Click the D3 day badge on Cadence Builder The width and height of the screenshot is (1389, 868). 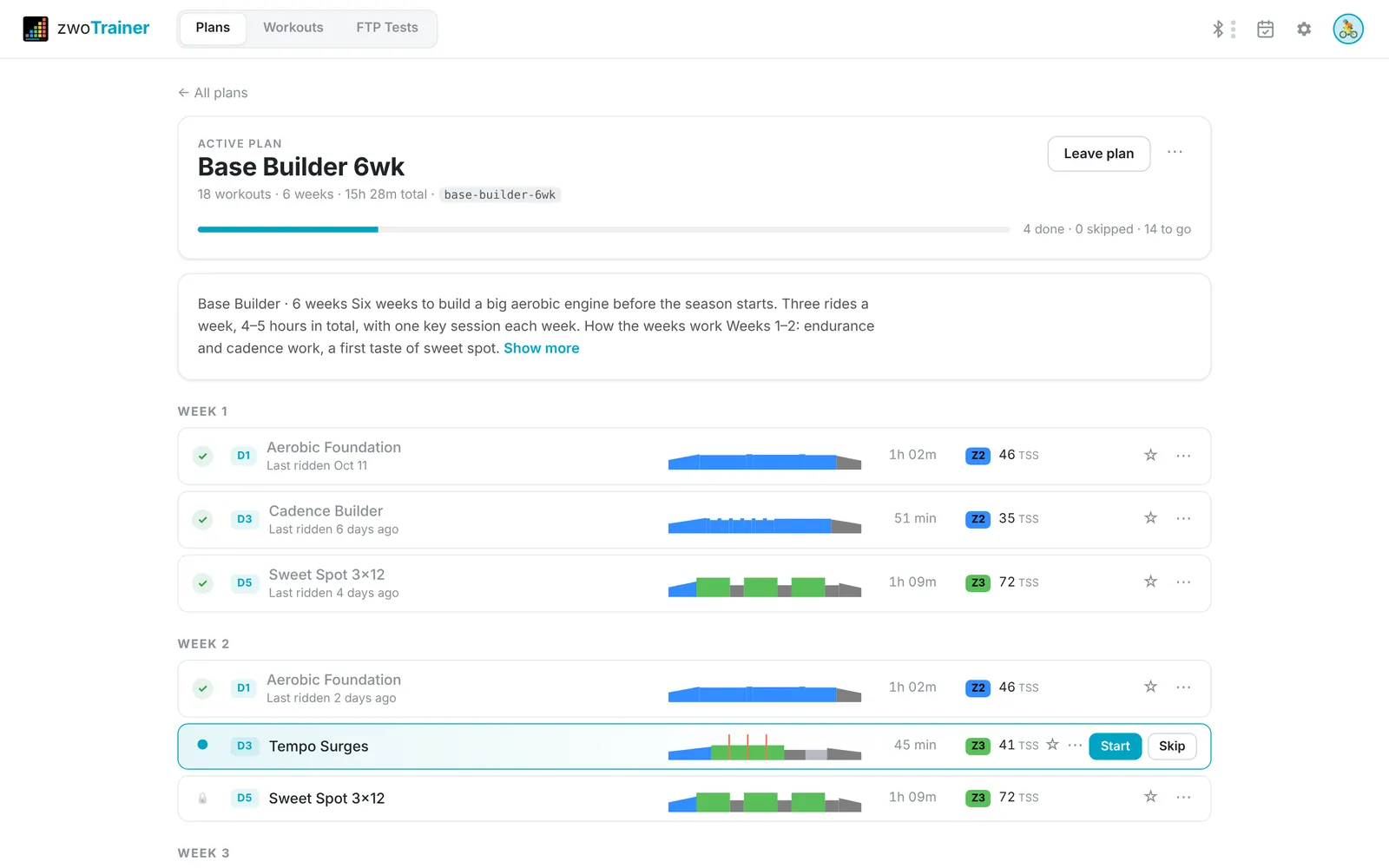click(x=245, y=519)
